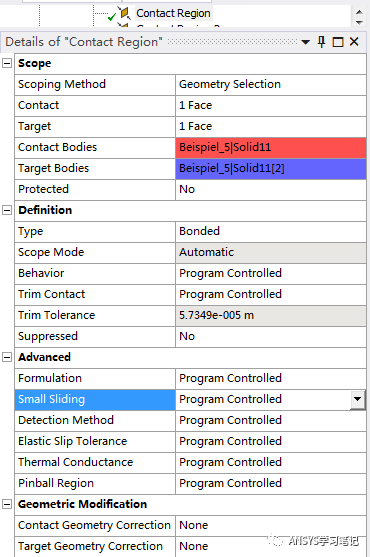
Task: Collapse the Scope section
Action: (7, 64)
